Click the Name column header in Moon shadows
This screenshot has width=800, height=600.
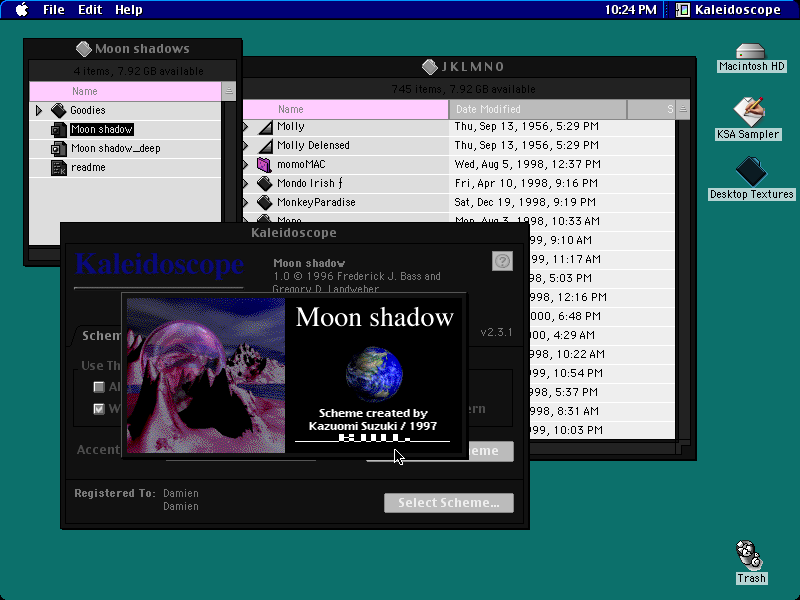125,91
